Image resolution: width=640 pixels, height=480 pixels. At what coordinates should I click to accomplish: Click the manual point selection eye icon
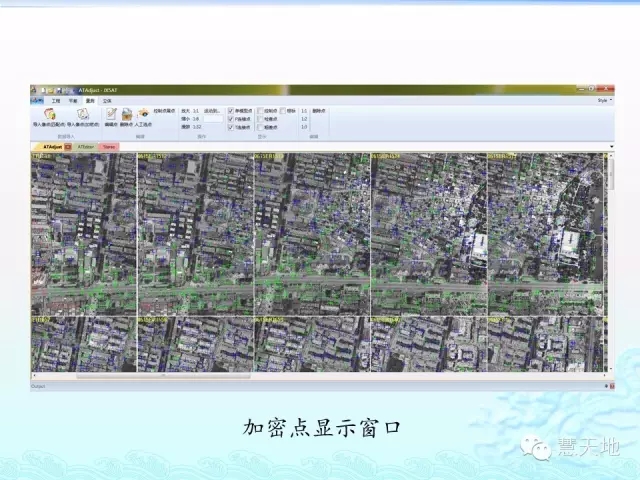pos(144,115)
